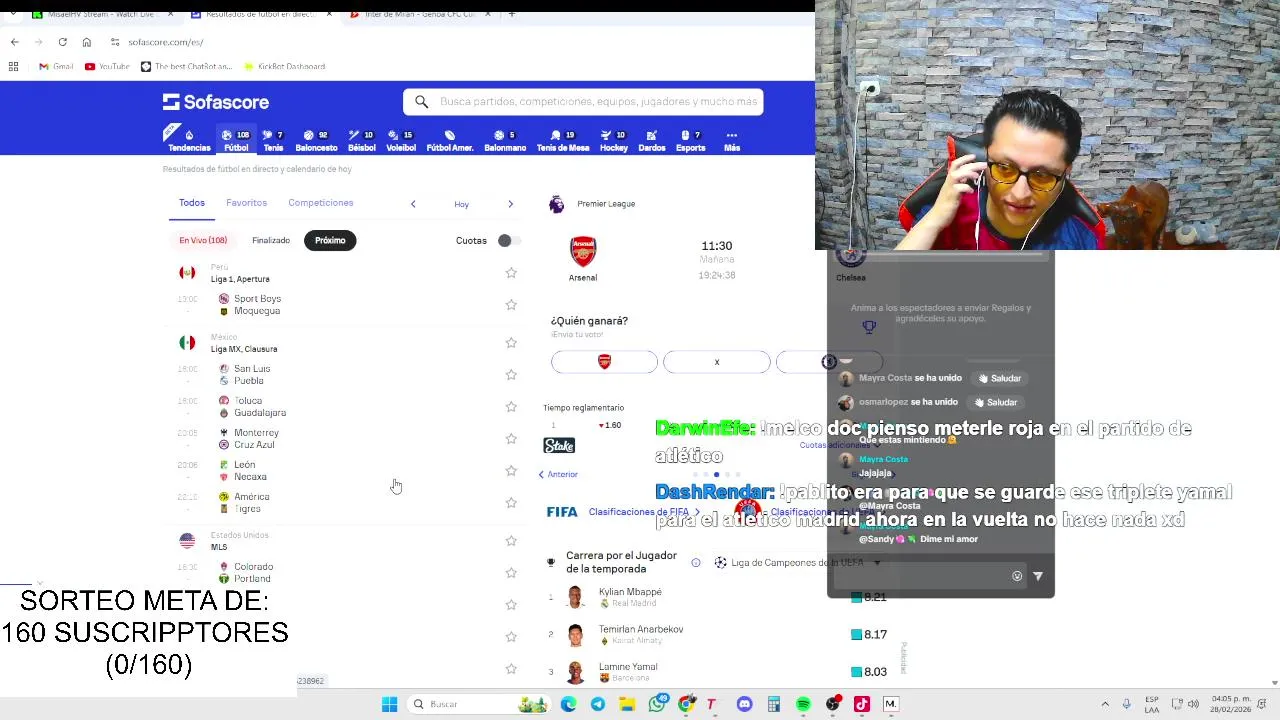Select the Esports icon

(x=691, y=140)
